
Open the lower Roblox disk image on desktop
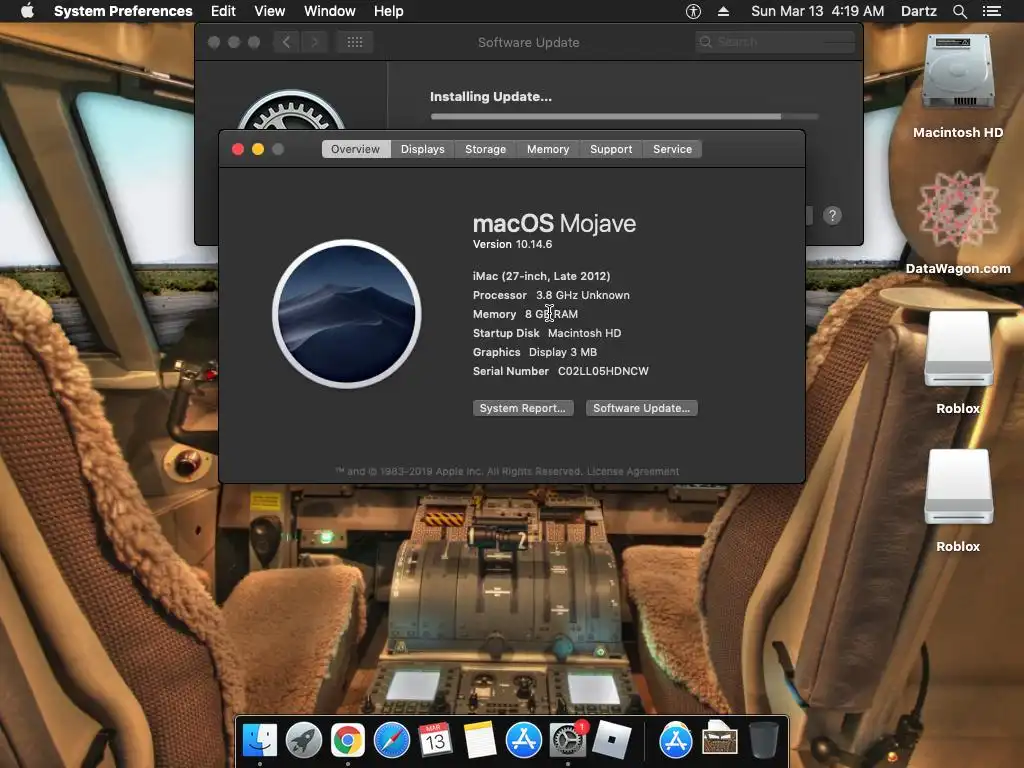(x=958, y=487)
